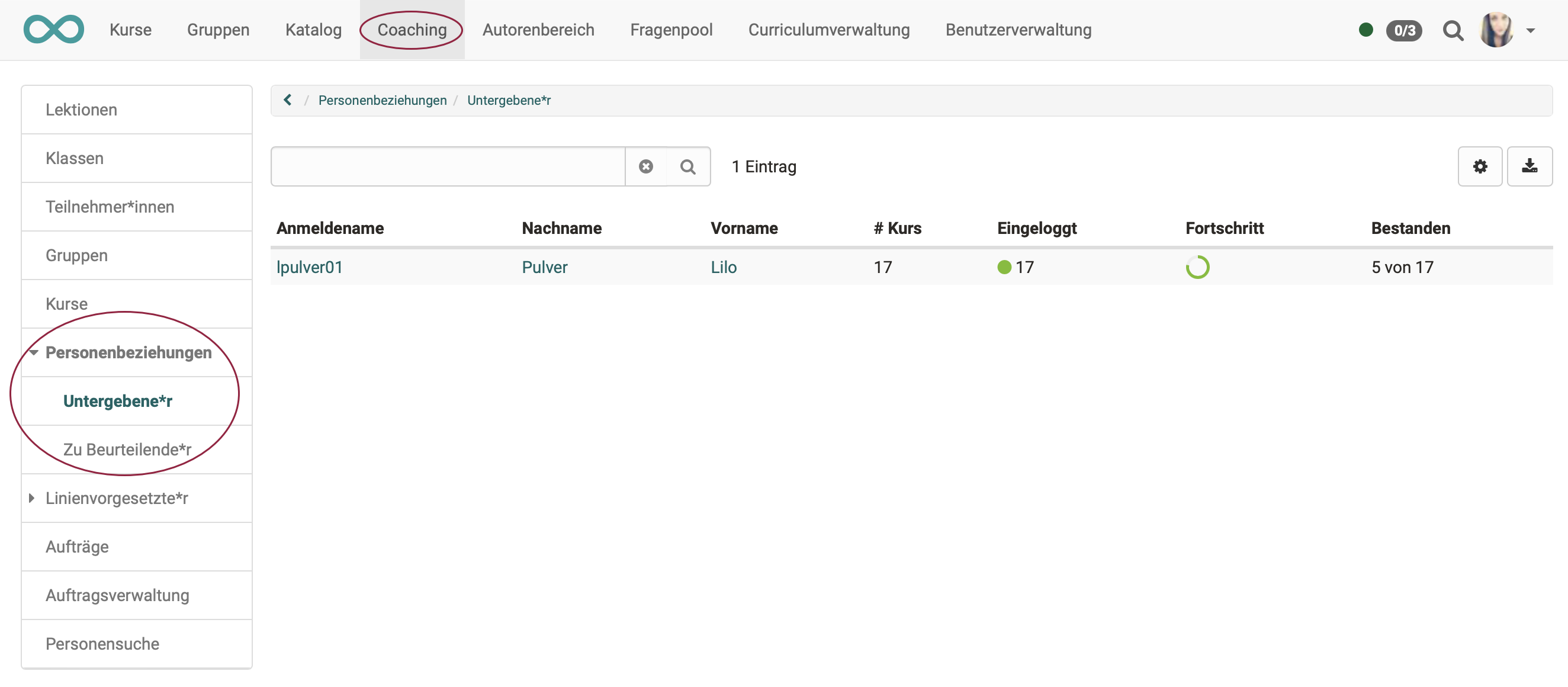The image size is (1568, 687).
Task: Download the table via the export icon
Action: click(x=1529, y=166)
